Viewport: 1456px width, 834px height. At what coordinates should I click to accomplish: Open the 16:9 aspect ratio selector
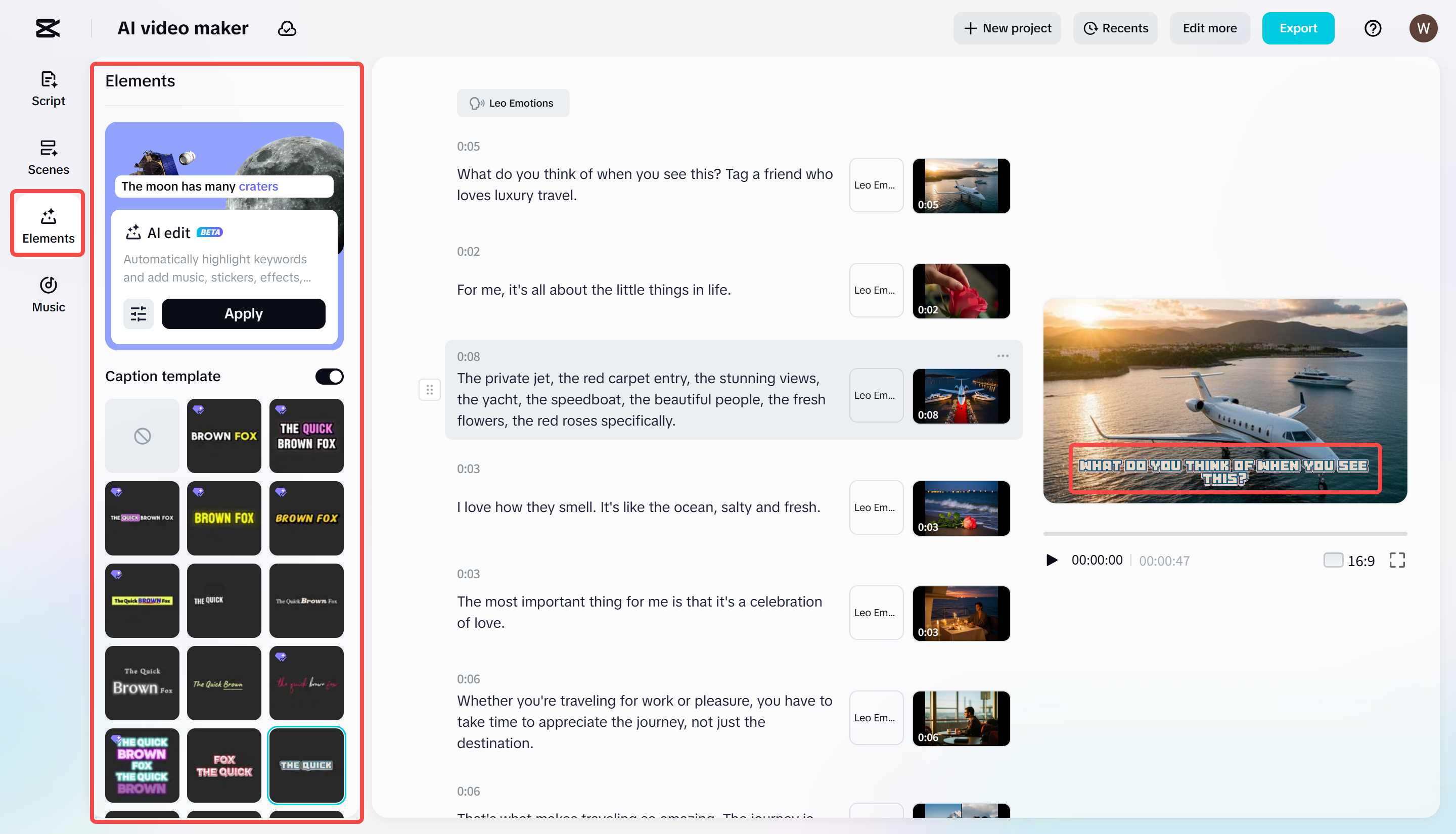1349,560
